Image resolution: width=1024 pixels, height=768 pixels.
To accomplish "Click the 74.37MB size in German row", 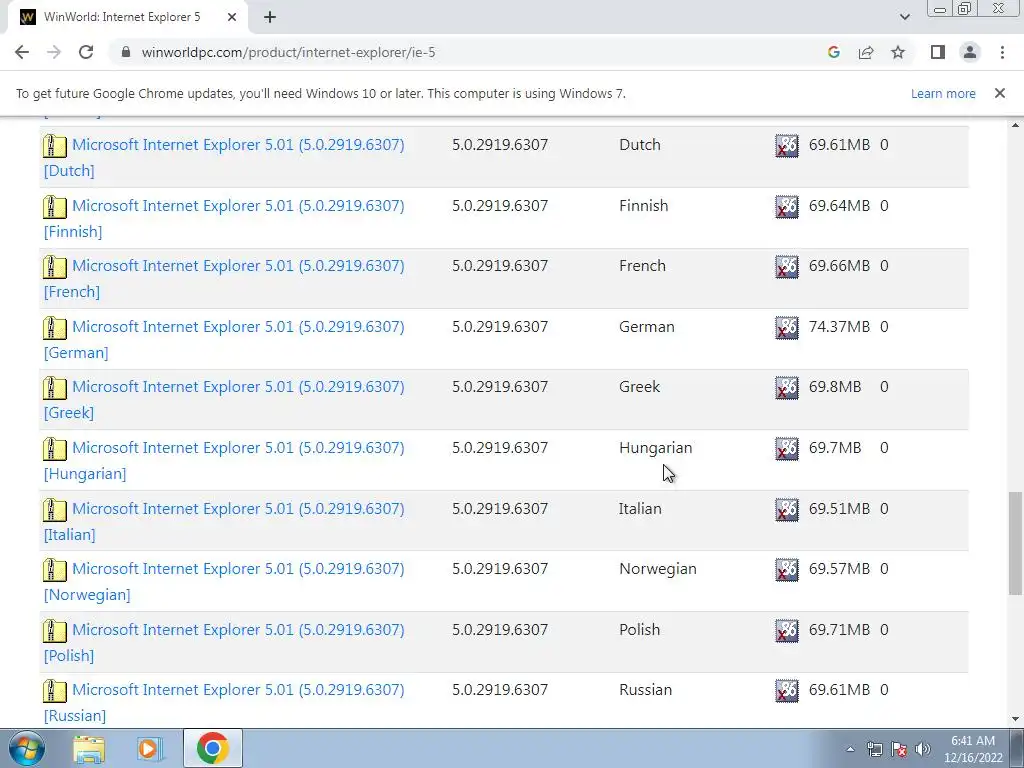I will point(839,327).
